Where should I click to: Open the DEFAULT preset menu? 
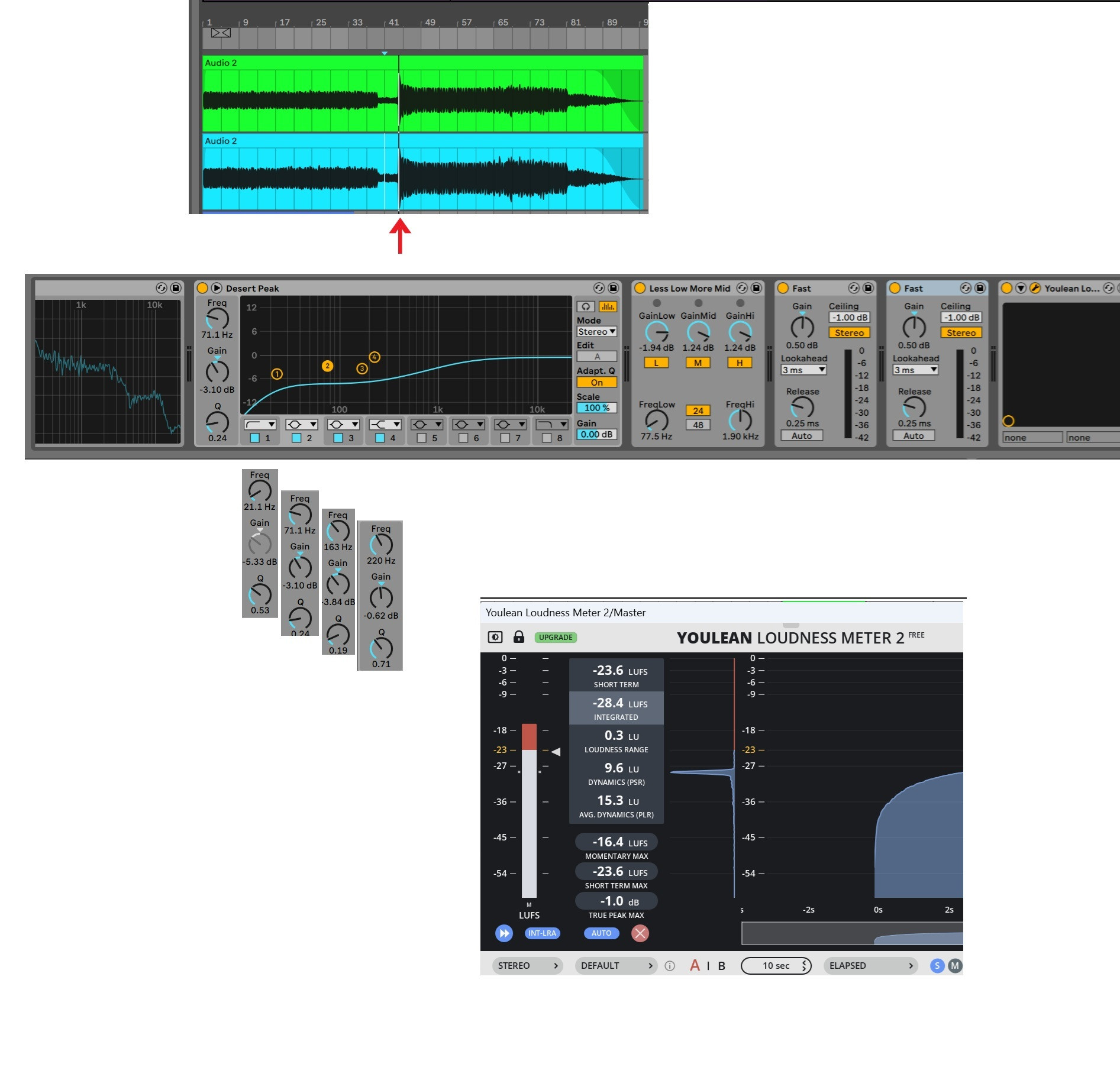pos(616,966)
